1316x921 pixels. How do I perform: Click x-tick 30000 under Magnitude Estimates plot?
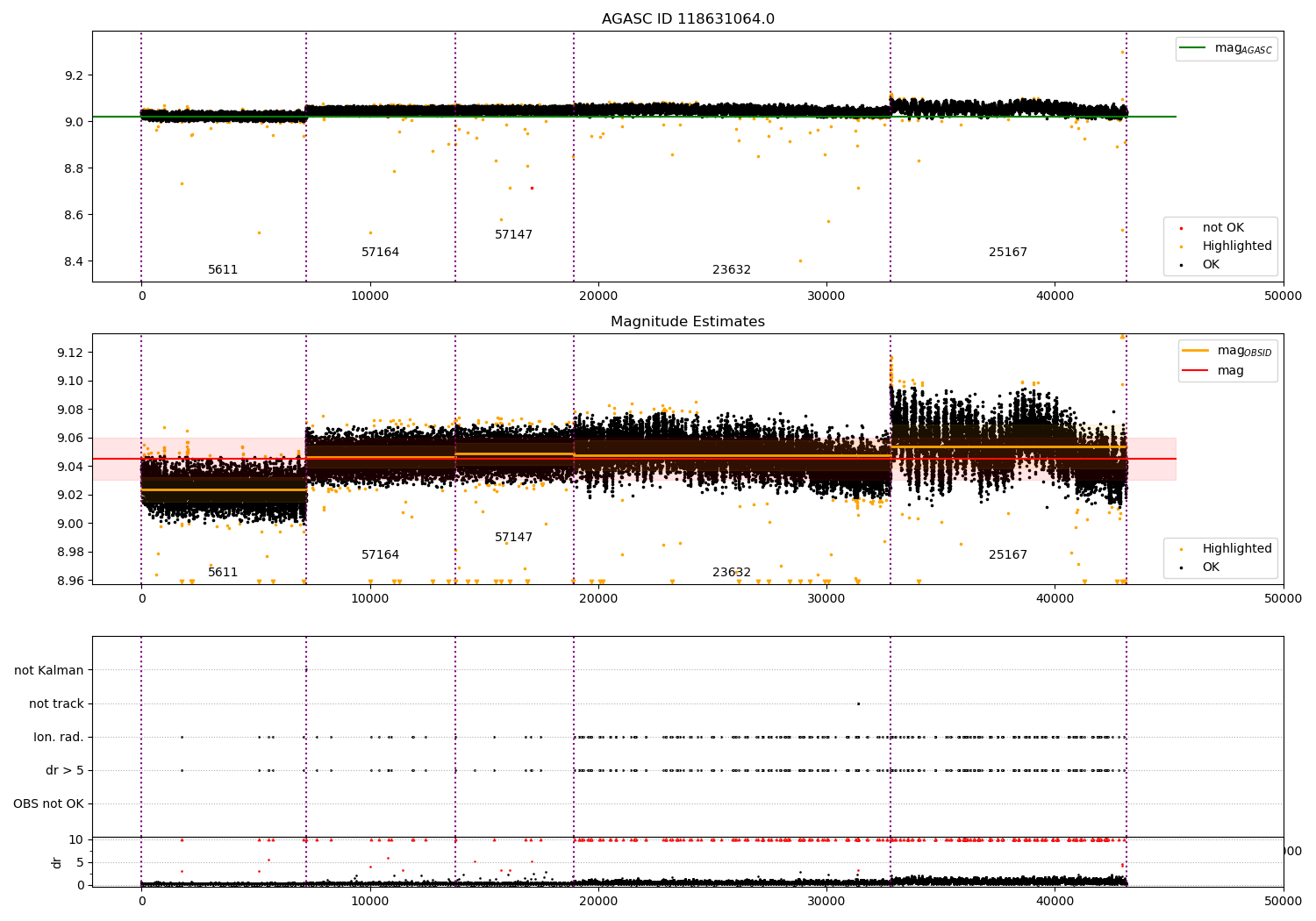pyautogui.click(x=826, y=599)
